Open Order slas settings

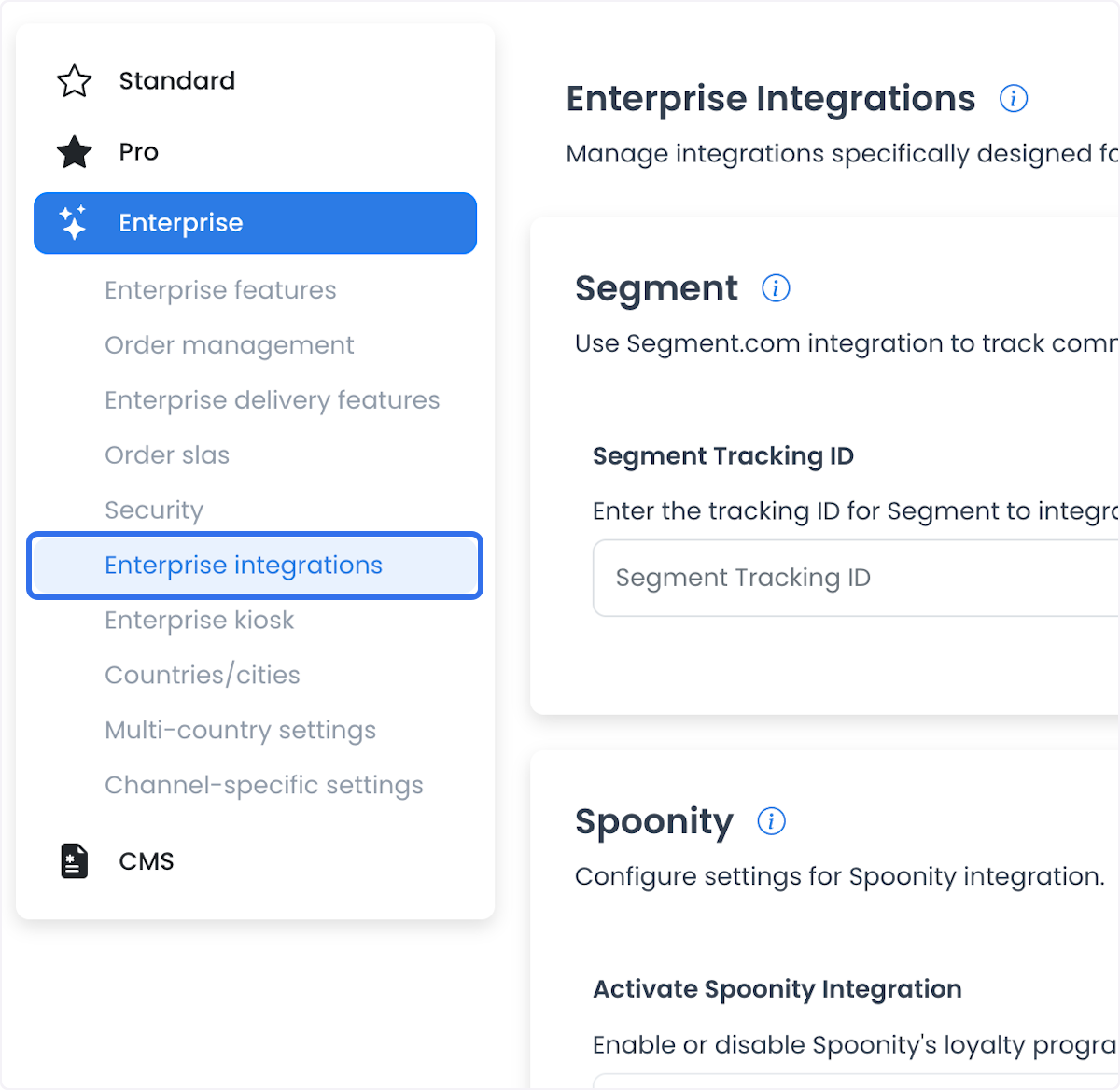click(x=167, y=455)
